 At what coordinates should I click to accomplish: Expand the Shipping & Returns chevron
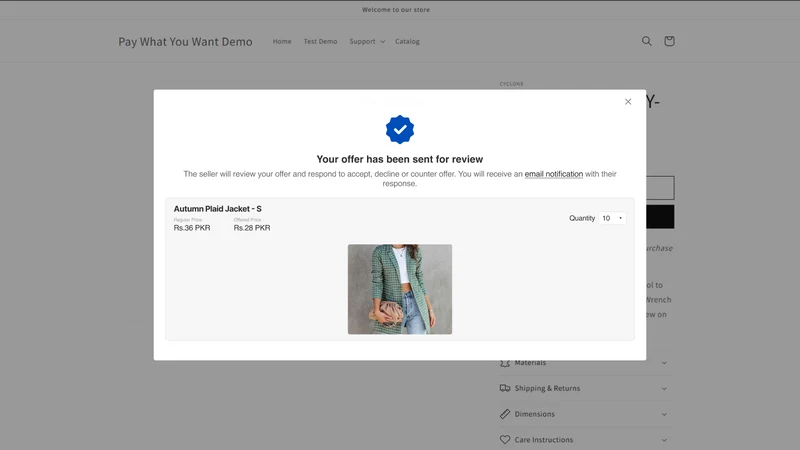tap(664, 388)
